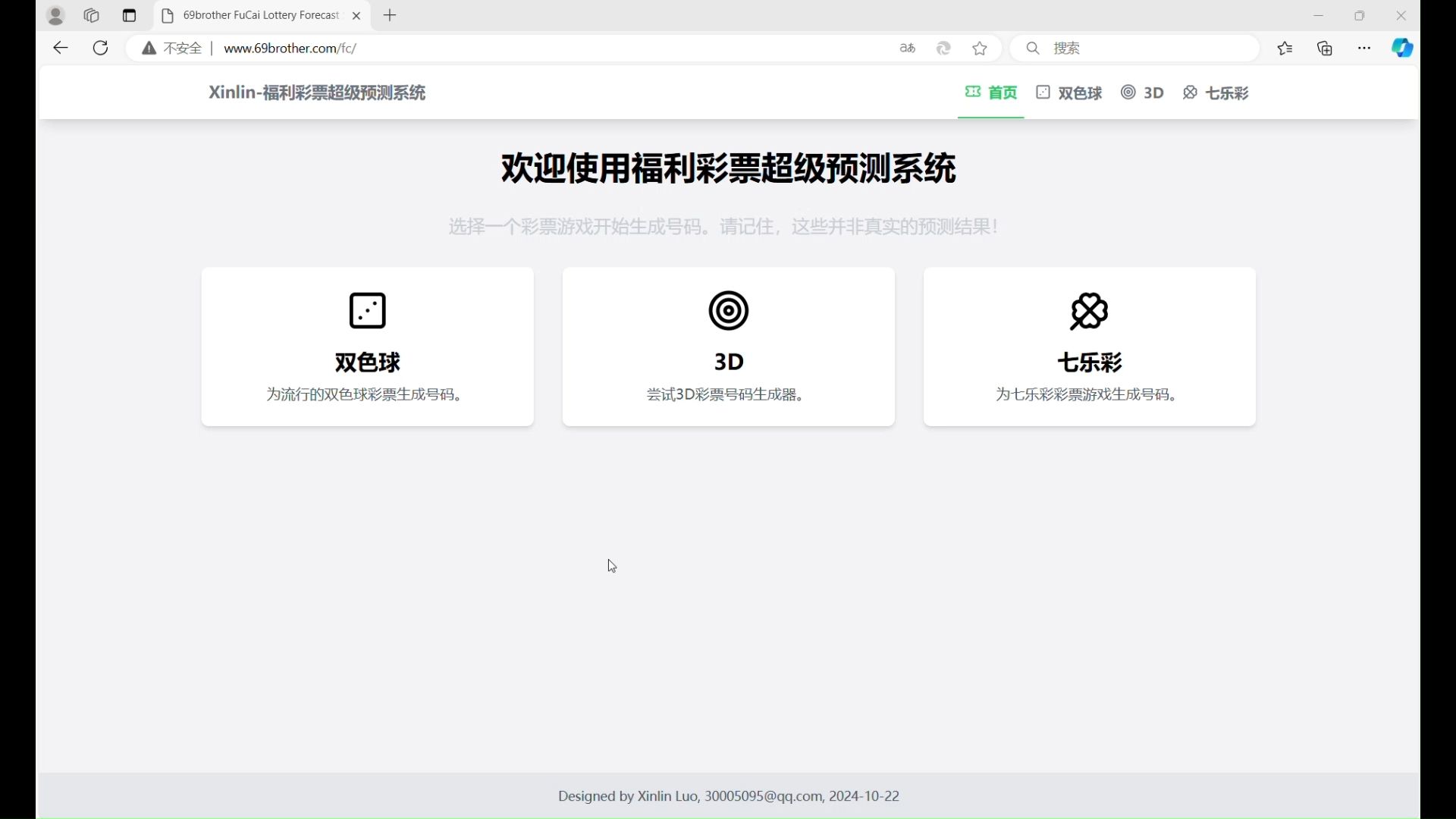The height and width of the screenshot is (819, 1456).
Task: Click the magnifier icon in search box
Action: [1032, 48]
